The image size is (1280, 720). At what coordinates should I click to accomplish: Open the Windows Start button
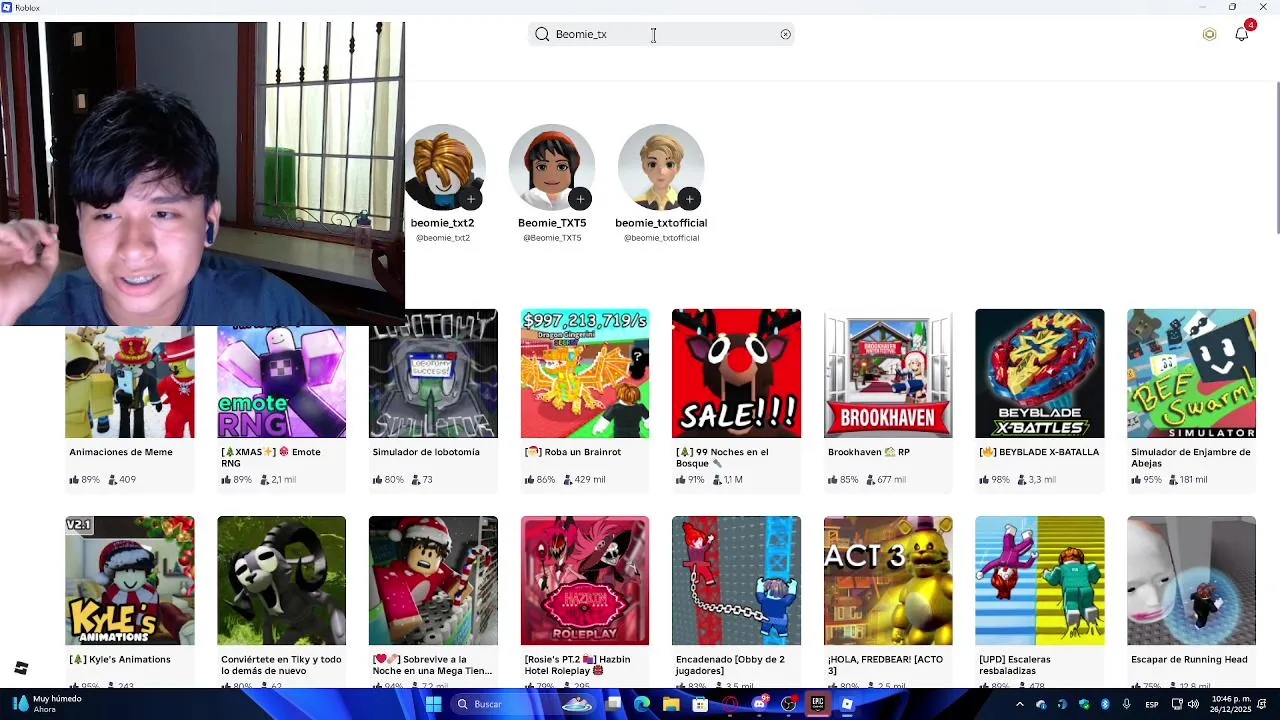coord(433,704)
